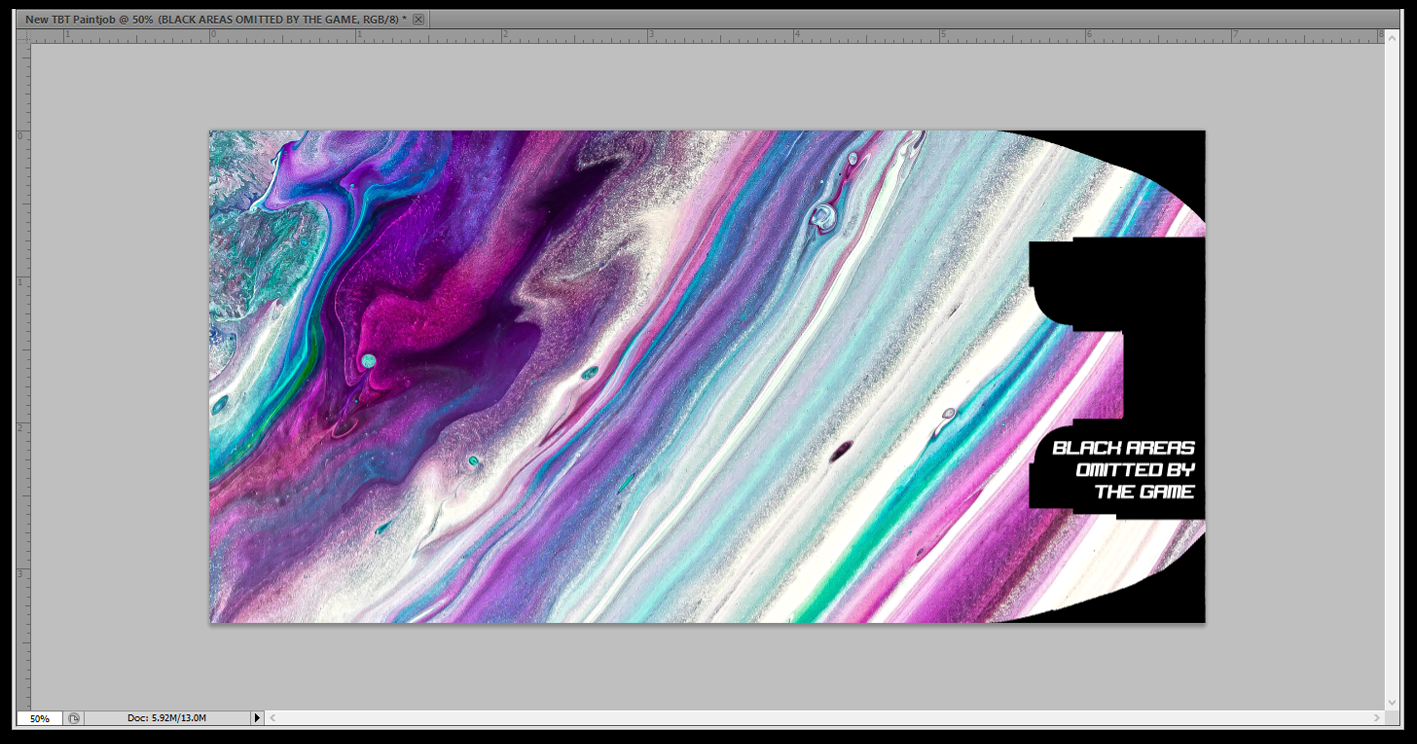The image size is (1417, 744).
Task: Expand the status bar options black arrow
Action: [257, 718]
